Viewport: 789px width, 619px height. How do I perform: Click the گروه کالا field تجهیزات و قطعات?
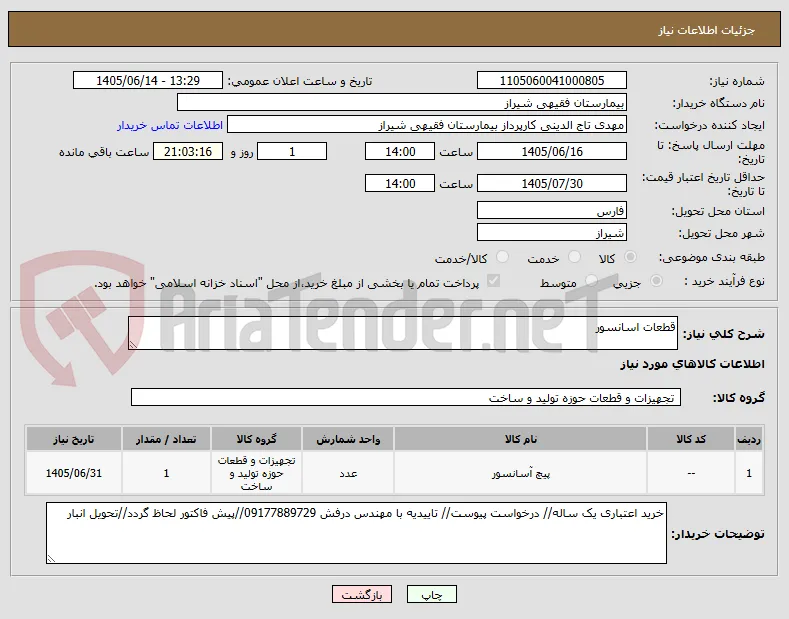click(x=406, y=398)
